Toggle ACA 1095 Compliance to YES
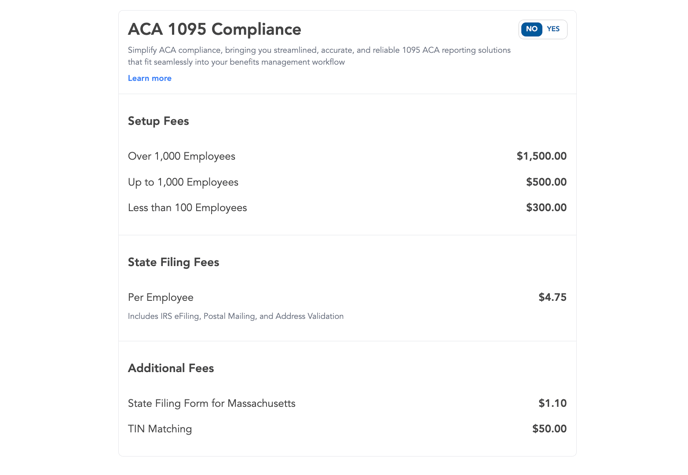Image resolution: width=688 pixels, height=475 pixels. pos(553,29)
